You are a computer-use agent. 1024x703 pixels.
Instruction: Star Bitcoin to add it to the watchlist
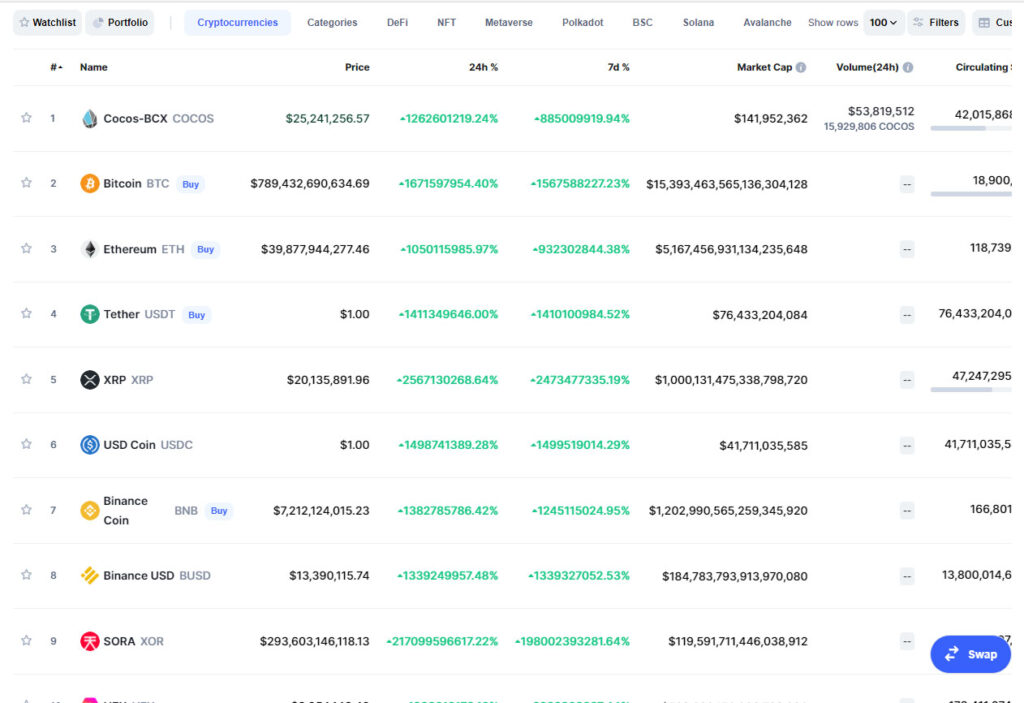pyautogui.click(x=26, y=182)
